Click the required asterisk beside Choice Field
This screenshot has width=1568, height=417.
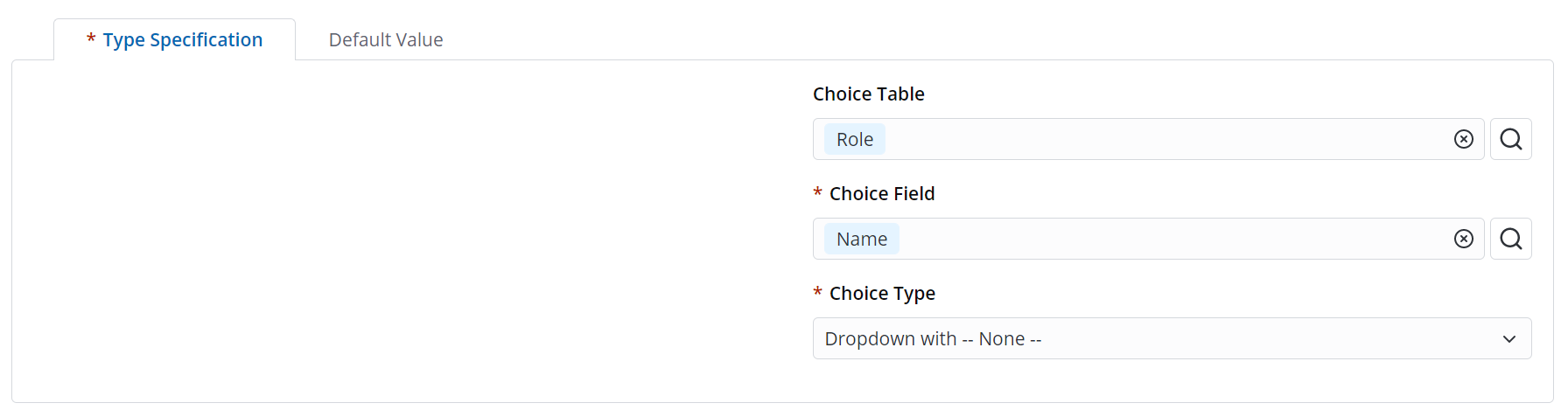tap(817, 193)
